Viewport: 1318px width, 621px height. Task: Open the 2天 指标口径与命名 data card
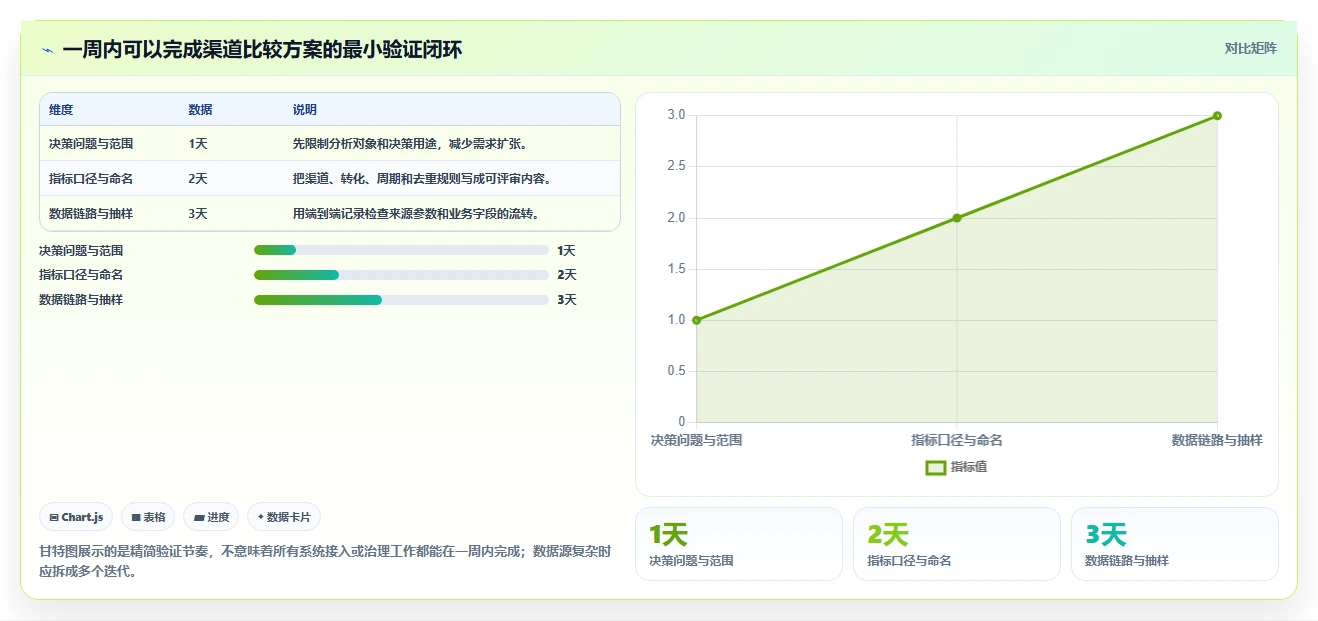[x=957, y=544]
